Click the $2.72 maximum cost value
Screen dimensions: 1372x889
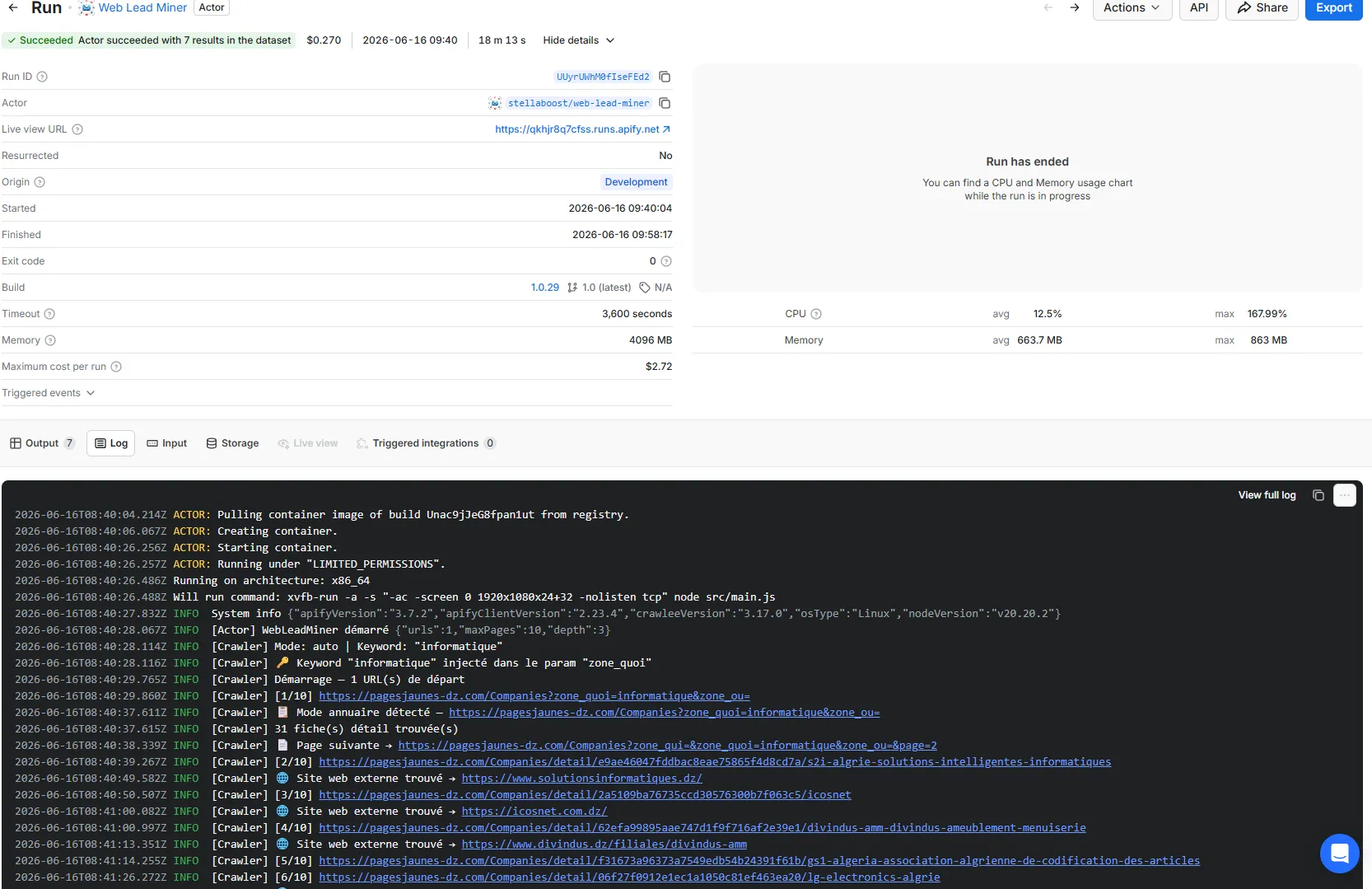tap(659, 367)
